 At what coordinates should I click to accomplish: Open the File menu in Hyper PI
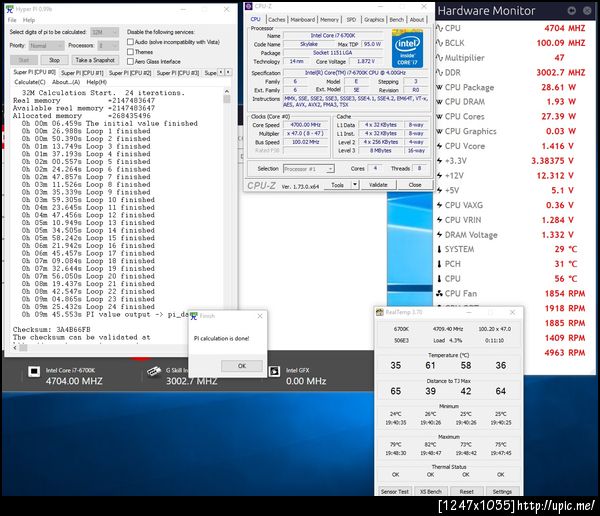click(12, 20)
